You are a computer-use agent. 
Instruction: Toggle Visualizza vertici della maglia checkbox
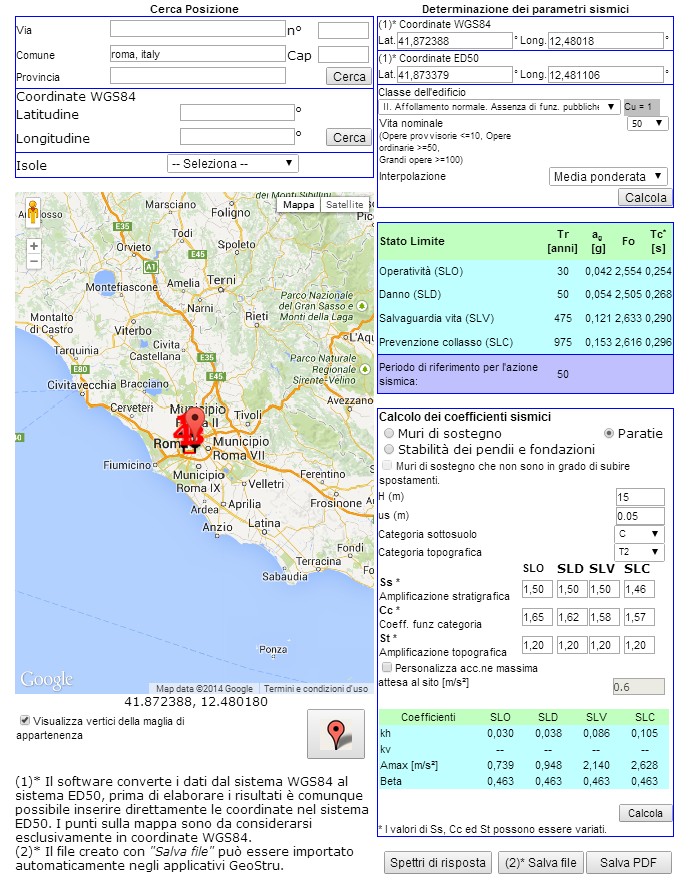(x=24, y=720)
